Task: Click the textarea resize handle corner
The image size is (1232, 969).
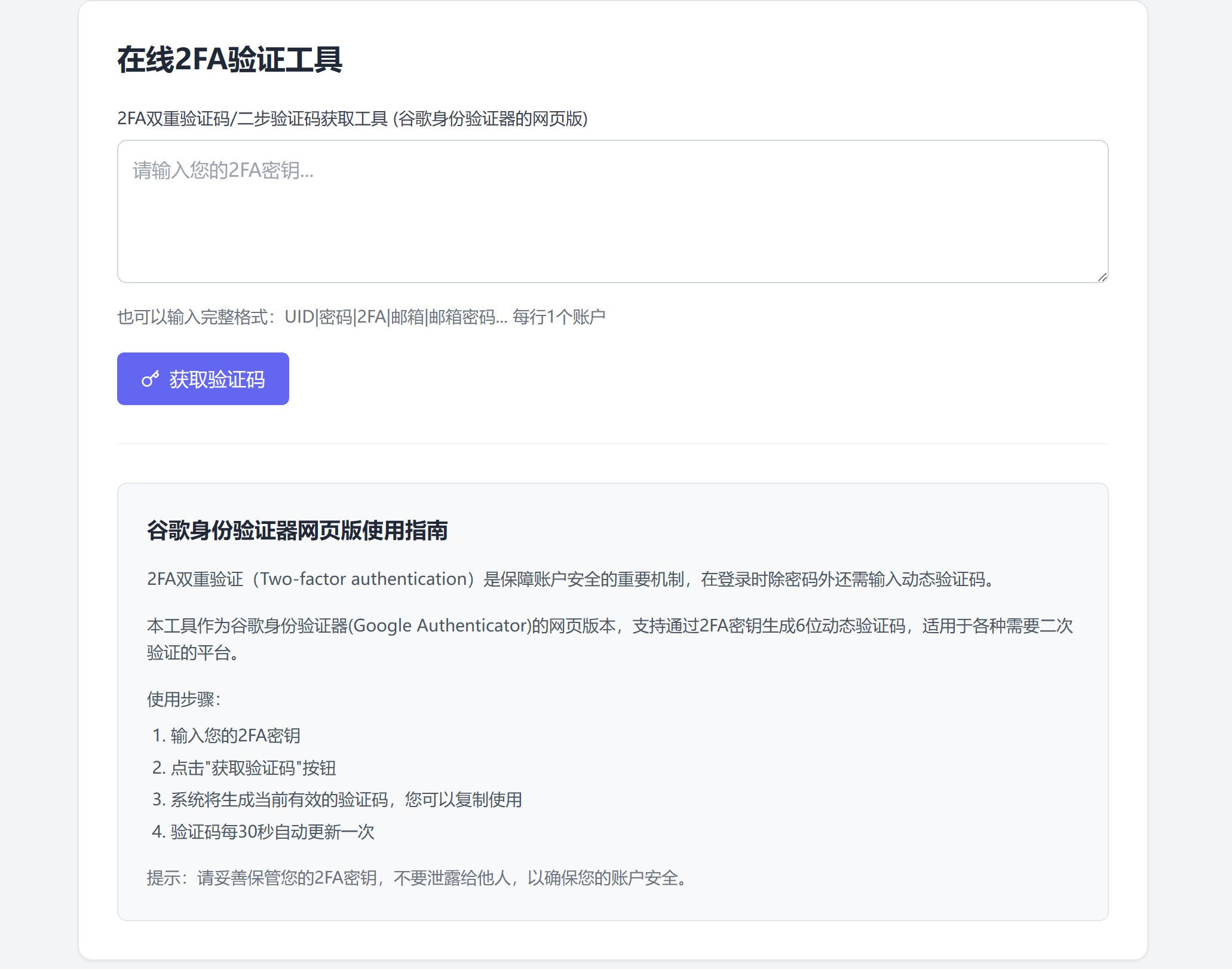Action: coord(1102,277)
